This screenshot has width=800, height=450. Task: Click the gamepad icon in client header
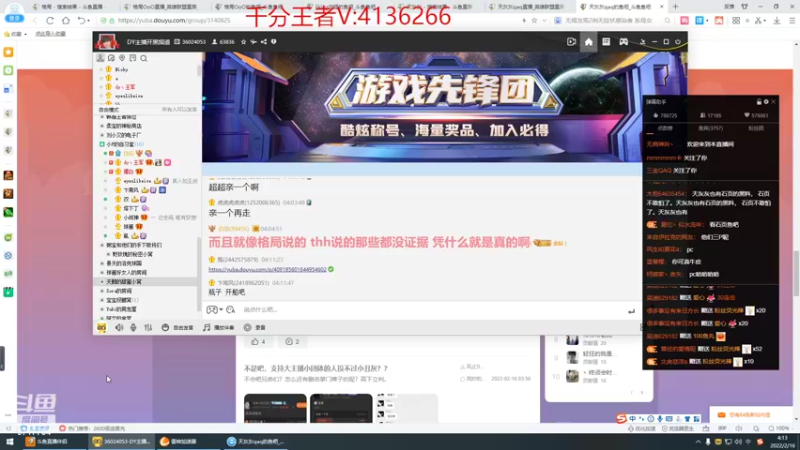(x=623, y=42)
